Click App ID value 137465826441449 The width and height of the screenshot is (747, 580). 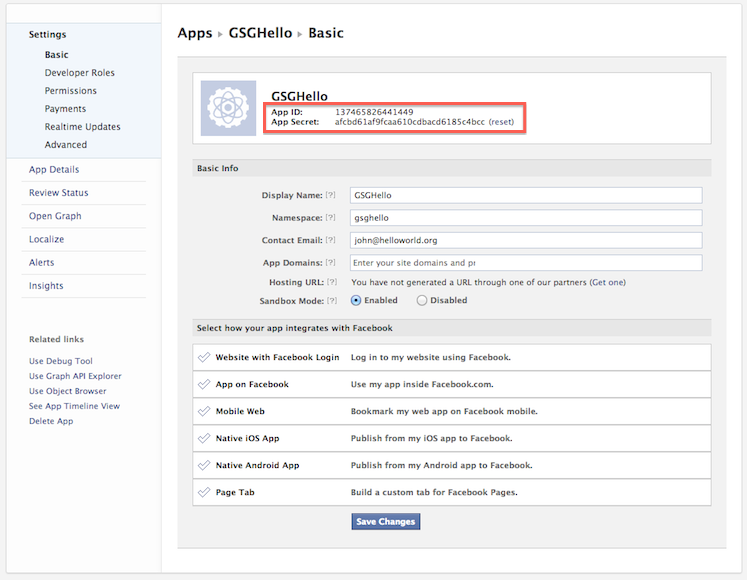tap(374, 112)
